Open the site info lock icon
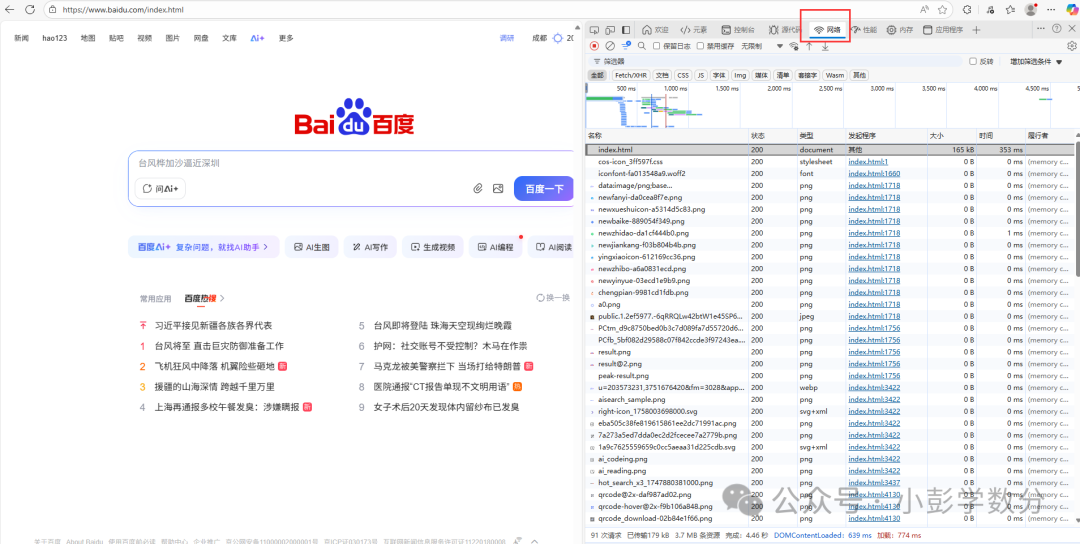 click(54, 10)
